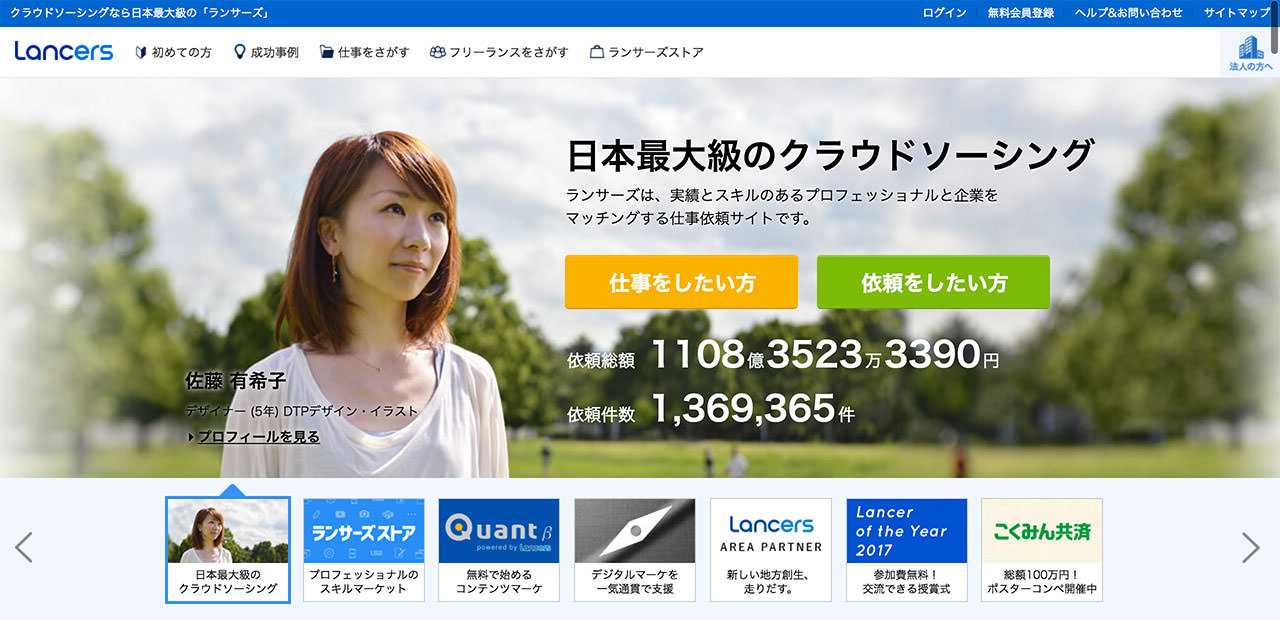The height and width of the screenshot is (620, 1280).
Task: Click the beginner mark icon for 初めての方
Action: tap(141, 53)
